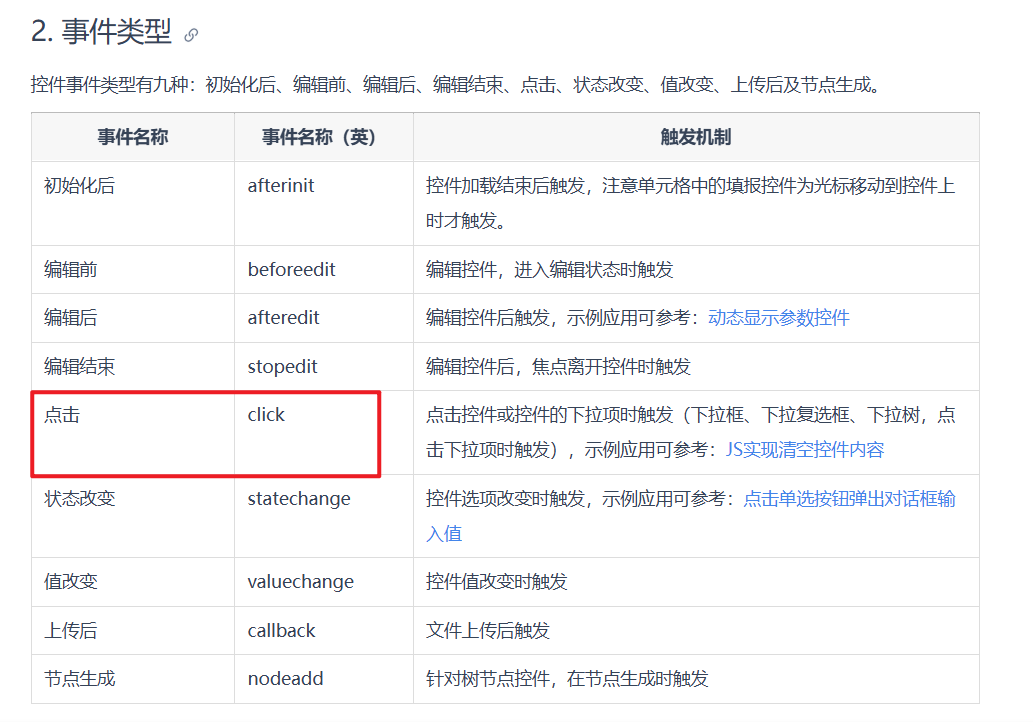This screenshot has height=722, width=1033.
Task: Select the 事件名称 column header
Action: pos(133,137)
